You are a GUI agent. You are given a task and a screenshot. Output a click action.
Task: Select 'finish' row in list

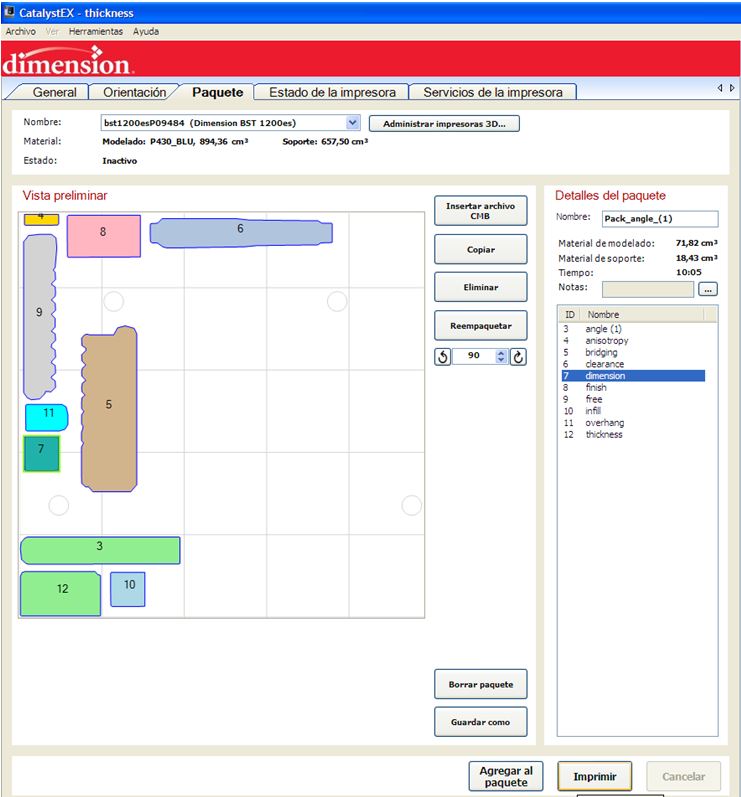tap(633, 387)
